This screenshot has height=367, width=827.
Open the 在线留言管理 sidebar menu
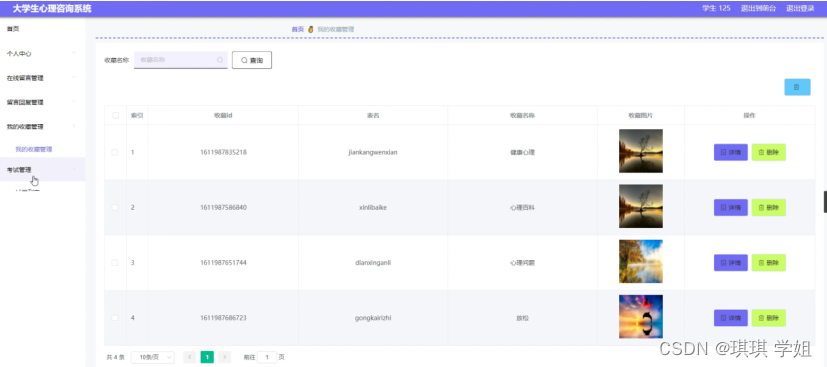43,78
